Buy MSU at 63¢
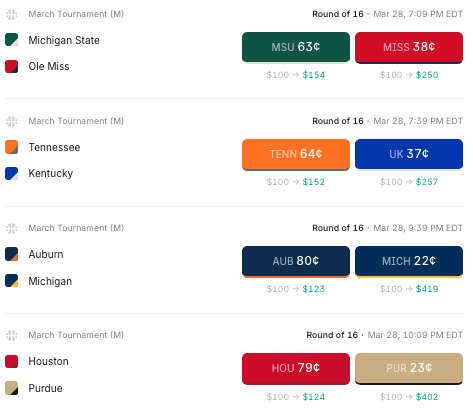This screenshot has width=473, height=413. coord(296,47)
